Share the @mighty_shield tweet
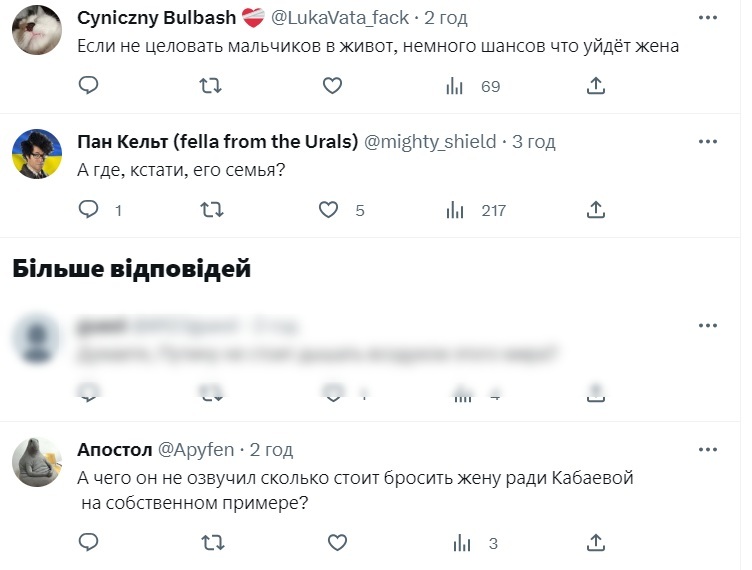This screenshot has width=752, height=570. click(x=596, y=210)
